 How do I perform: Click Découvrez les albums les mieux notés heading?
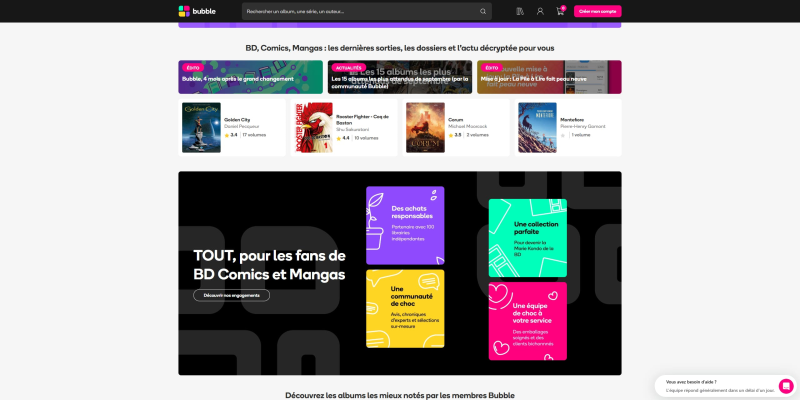tap(399, 395)
